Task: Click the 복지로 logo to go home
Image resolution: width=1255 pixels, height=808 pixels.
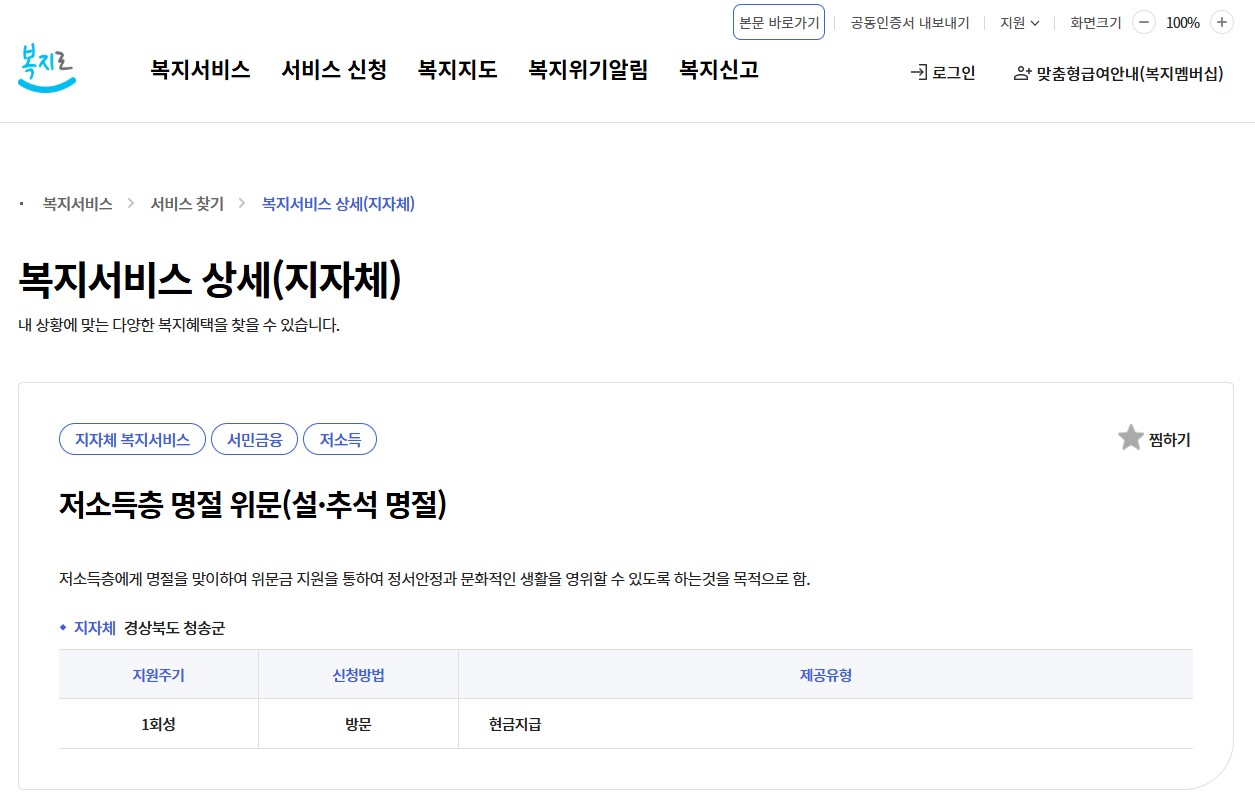Action: click(46, 68)
